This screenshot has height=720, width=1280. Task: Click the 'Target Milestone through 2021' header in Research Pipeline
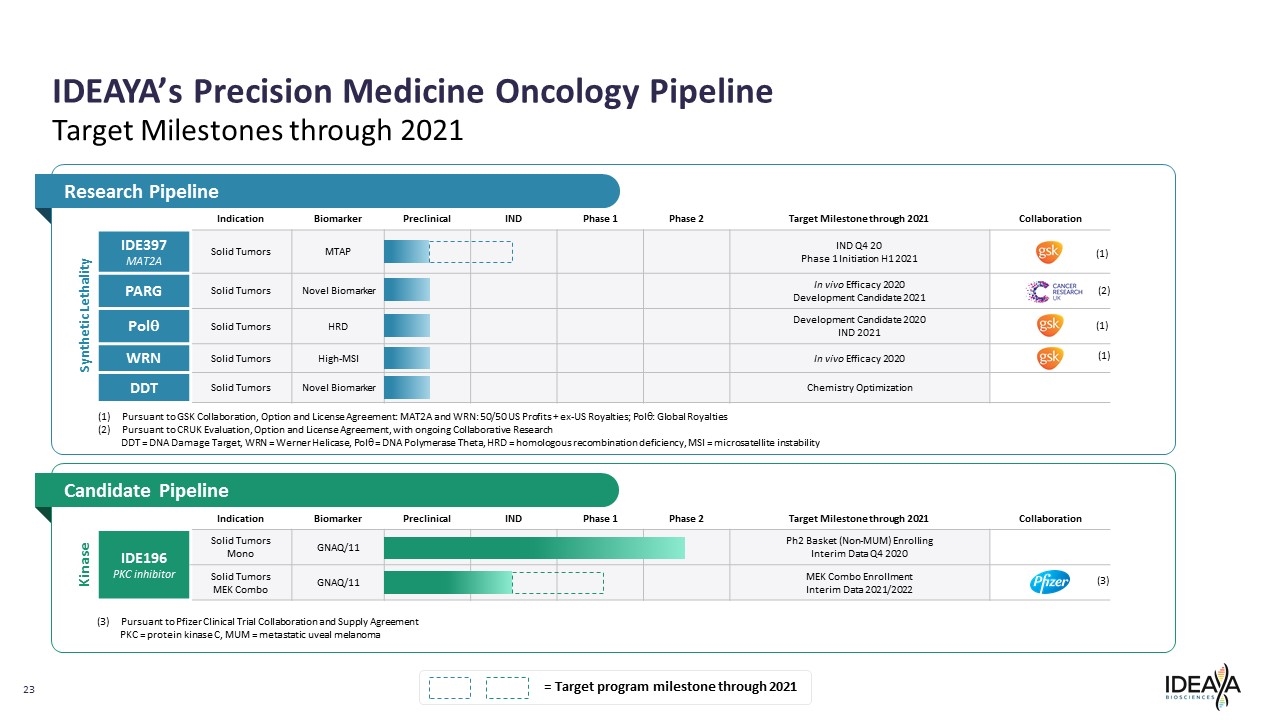tap(859, 219)
